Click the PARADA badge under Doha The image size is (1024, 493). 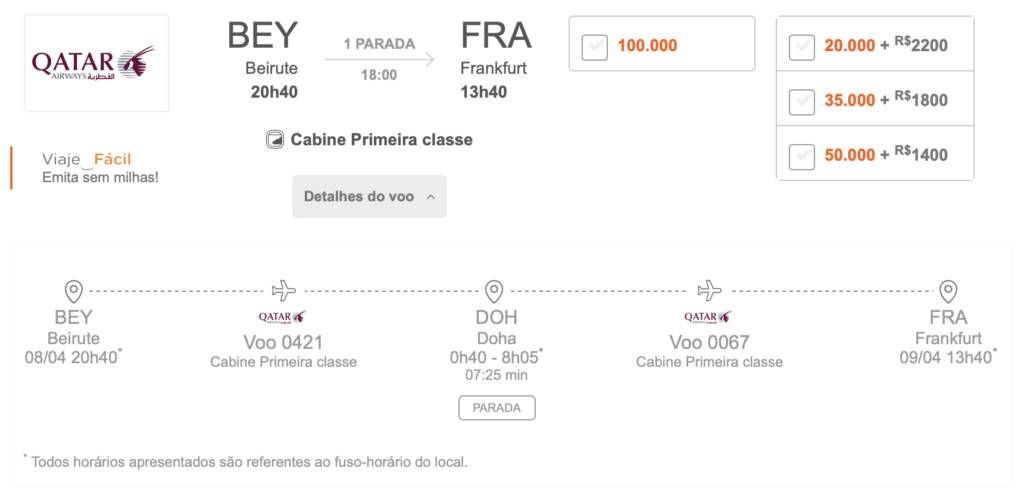[496, 408]
